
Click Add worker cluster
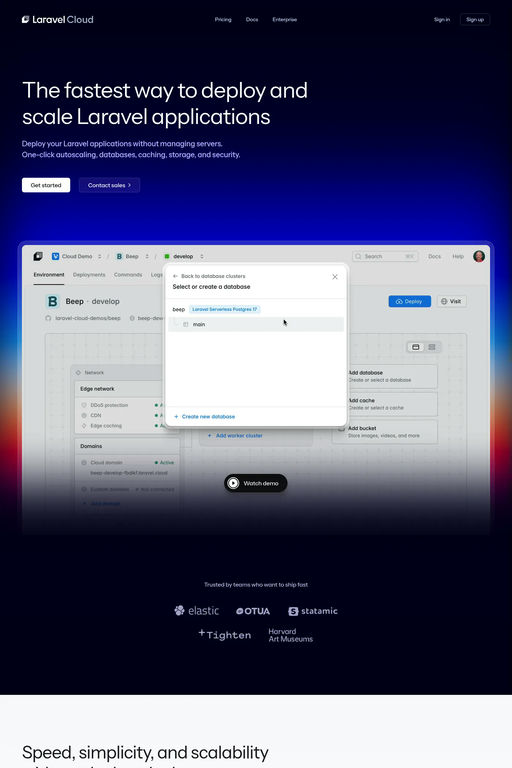[x=235, y=435]
